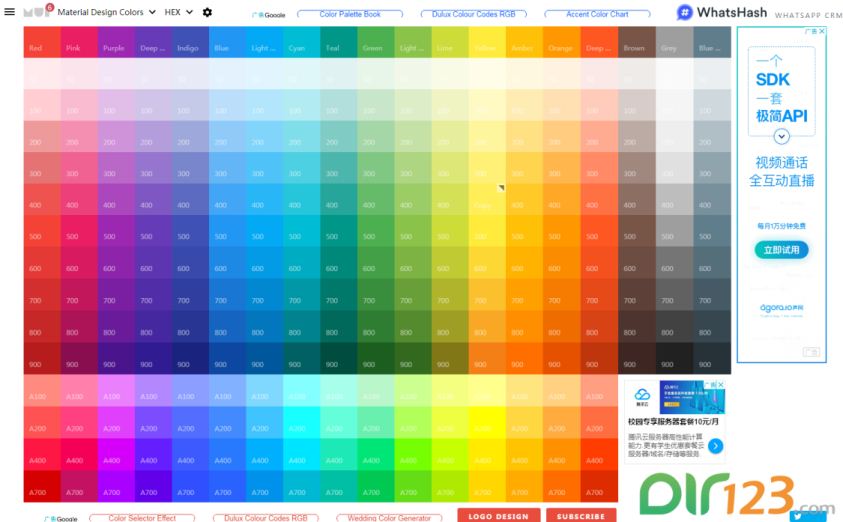Open the Accent Color Chart link
The image size is (843, 522).
point(597,14)
